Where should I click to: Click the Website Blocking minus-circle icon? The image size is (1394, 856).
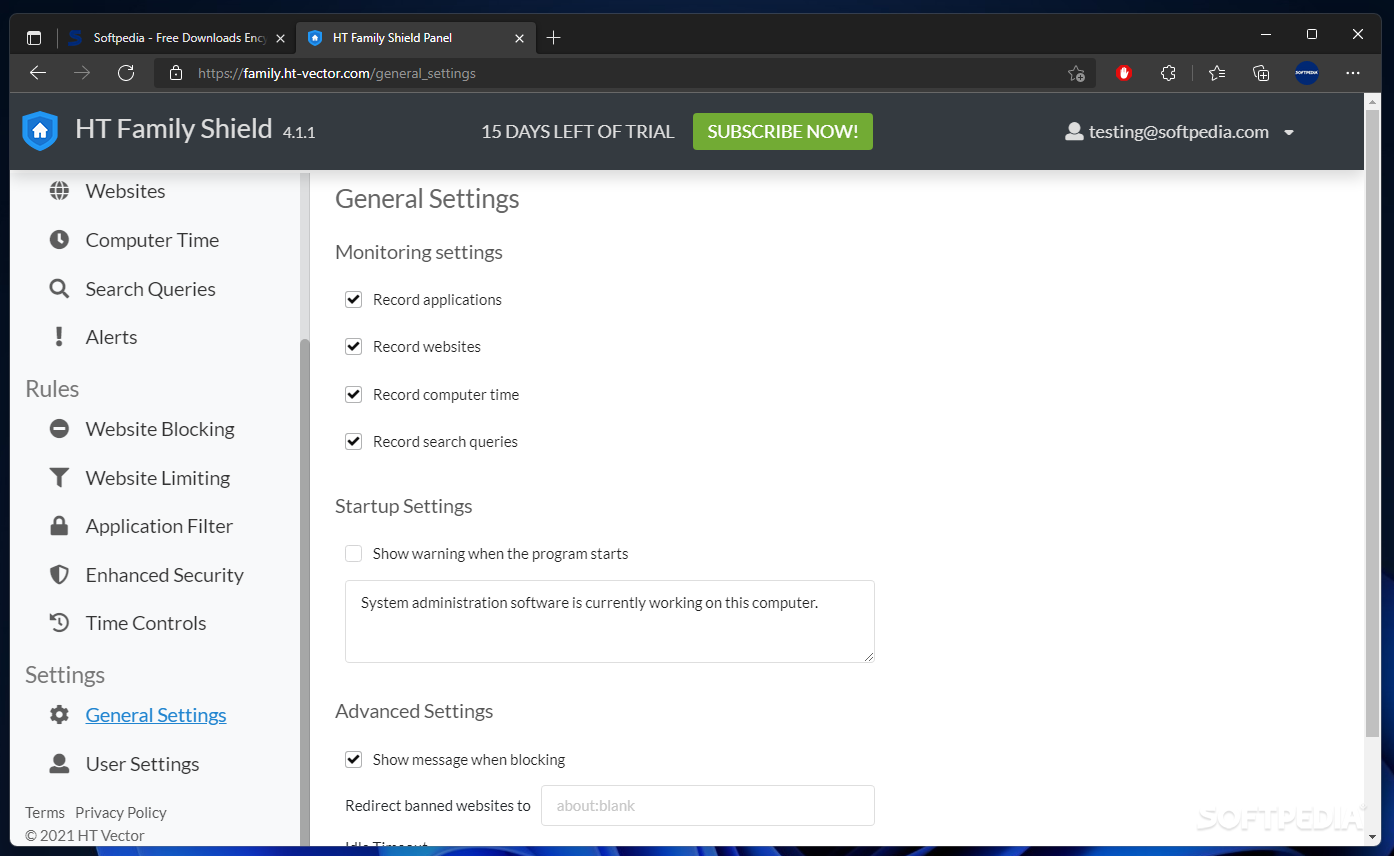pyautogui.click(x=60, y=429)
